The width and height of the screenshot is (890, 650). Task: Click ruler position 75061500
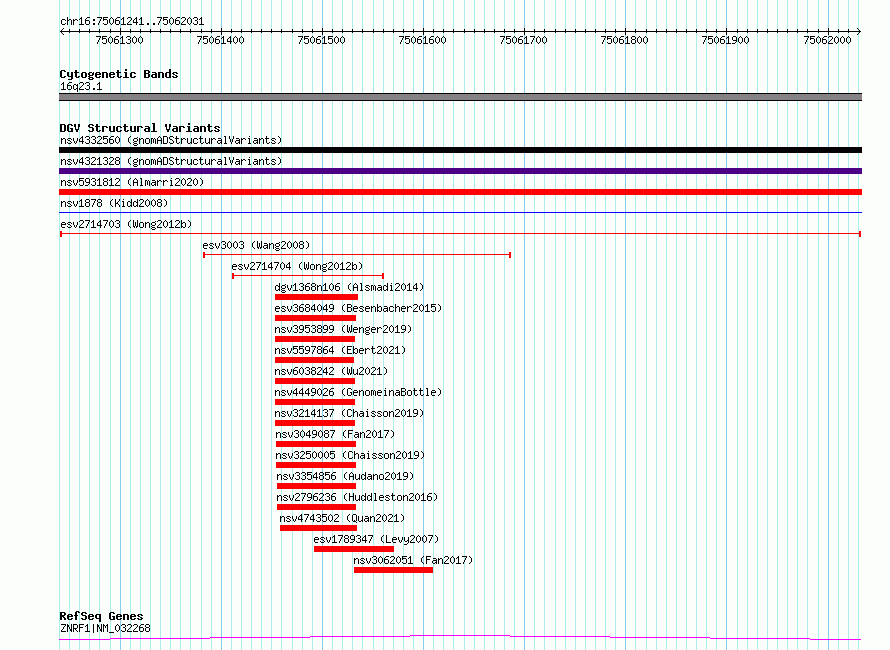[x=322, y=40]
